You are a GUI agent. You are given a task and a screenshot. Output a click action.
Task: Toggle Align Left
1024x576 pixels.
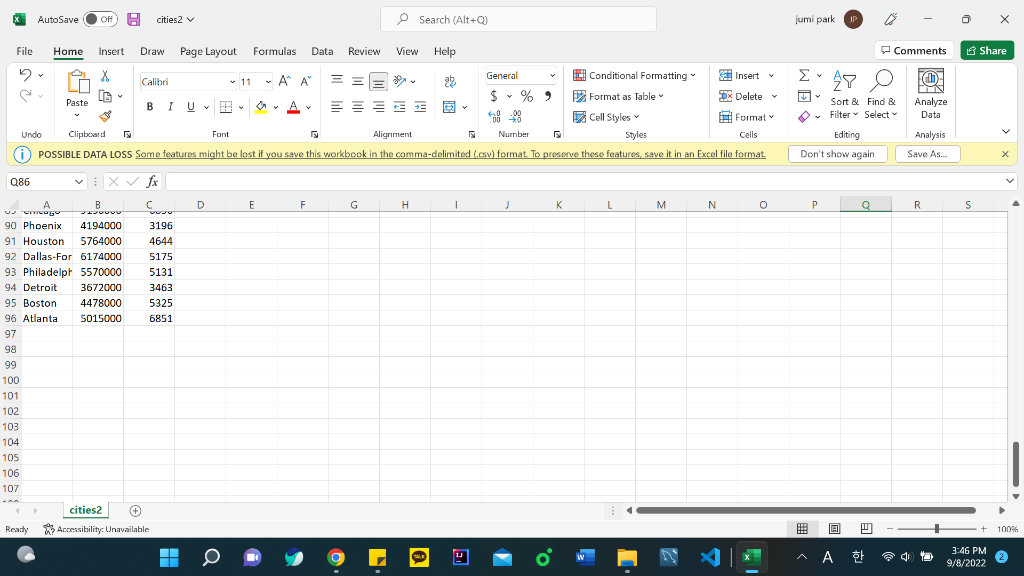(337, 106)
